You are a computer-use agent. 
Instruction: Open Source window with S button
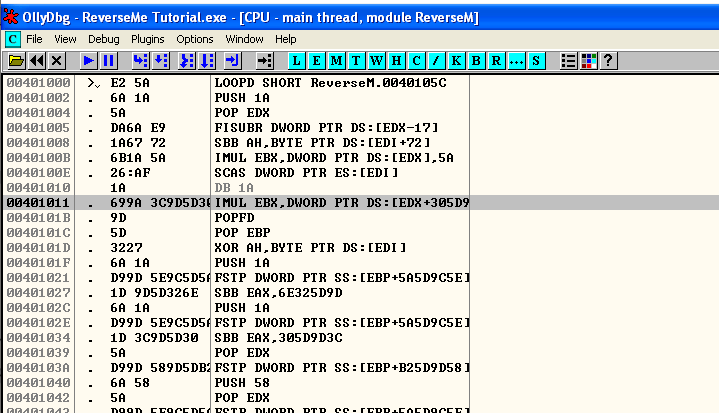536,61
